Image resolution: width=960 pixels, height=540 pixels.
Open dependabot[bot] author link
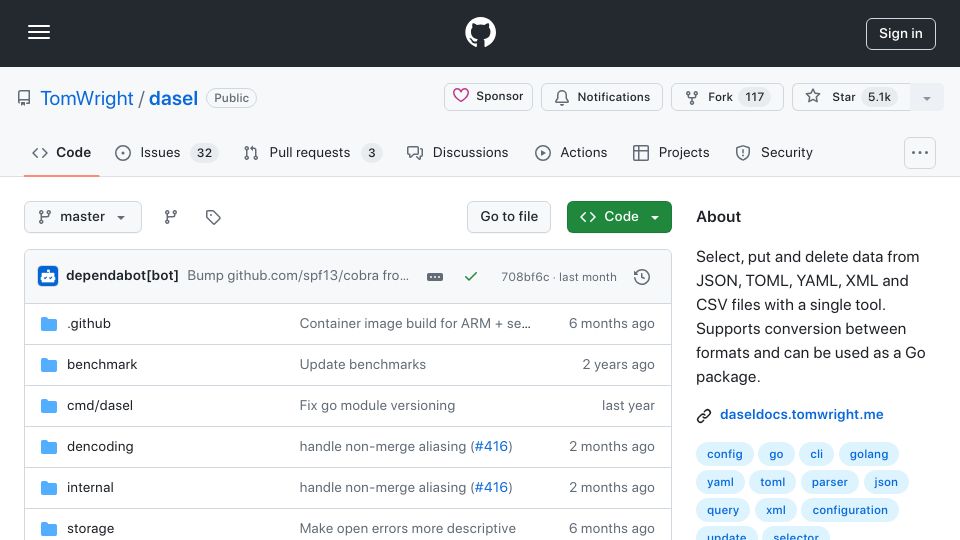pos(122,276)
